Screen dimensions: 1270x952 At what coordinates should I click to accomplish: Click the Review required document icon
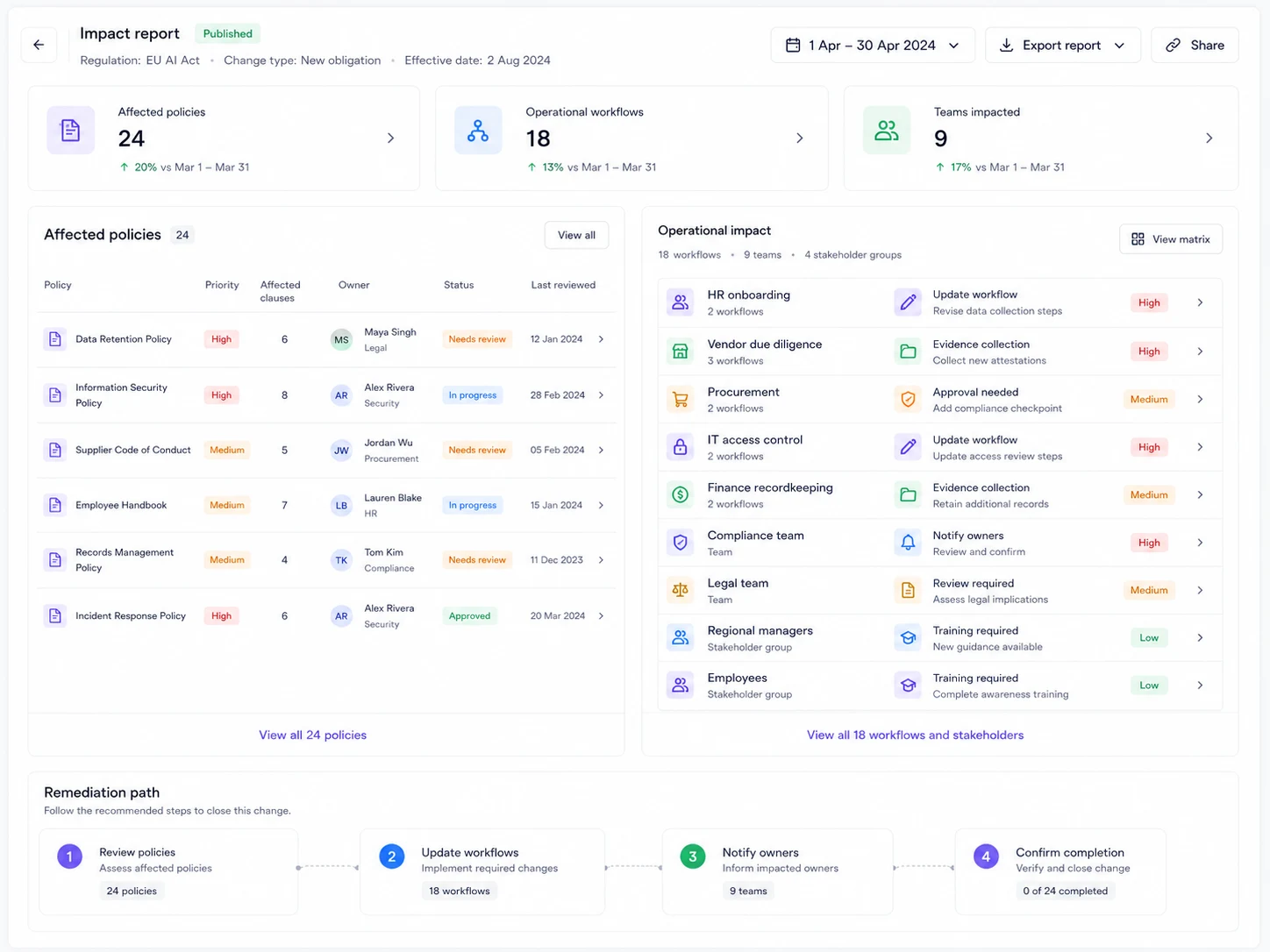(908, 591)
